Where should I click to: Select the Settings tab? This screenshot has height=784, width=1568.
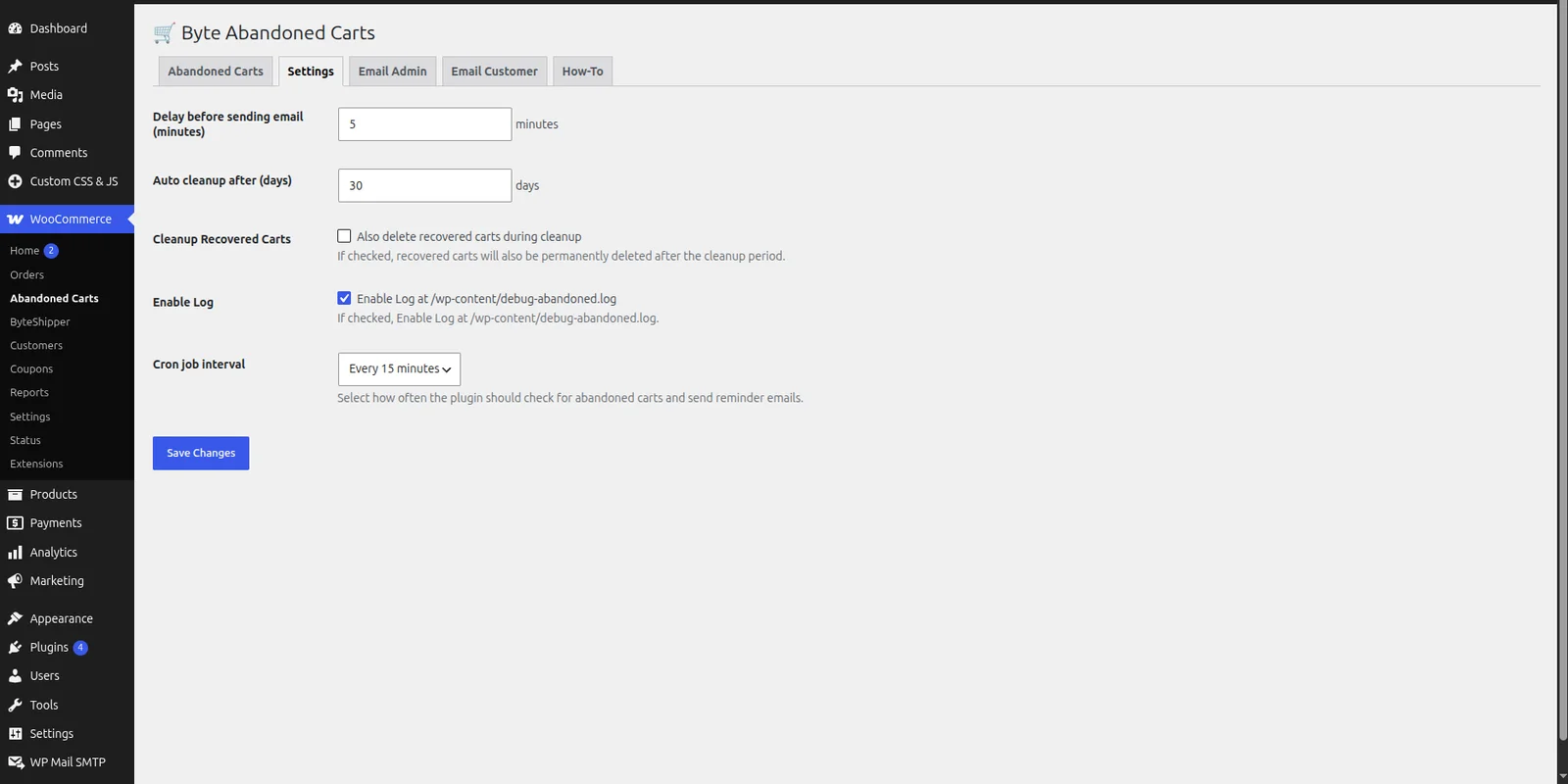[x=311, y=72]
